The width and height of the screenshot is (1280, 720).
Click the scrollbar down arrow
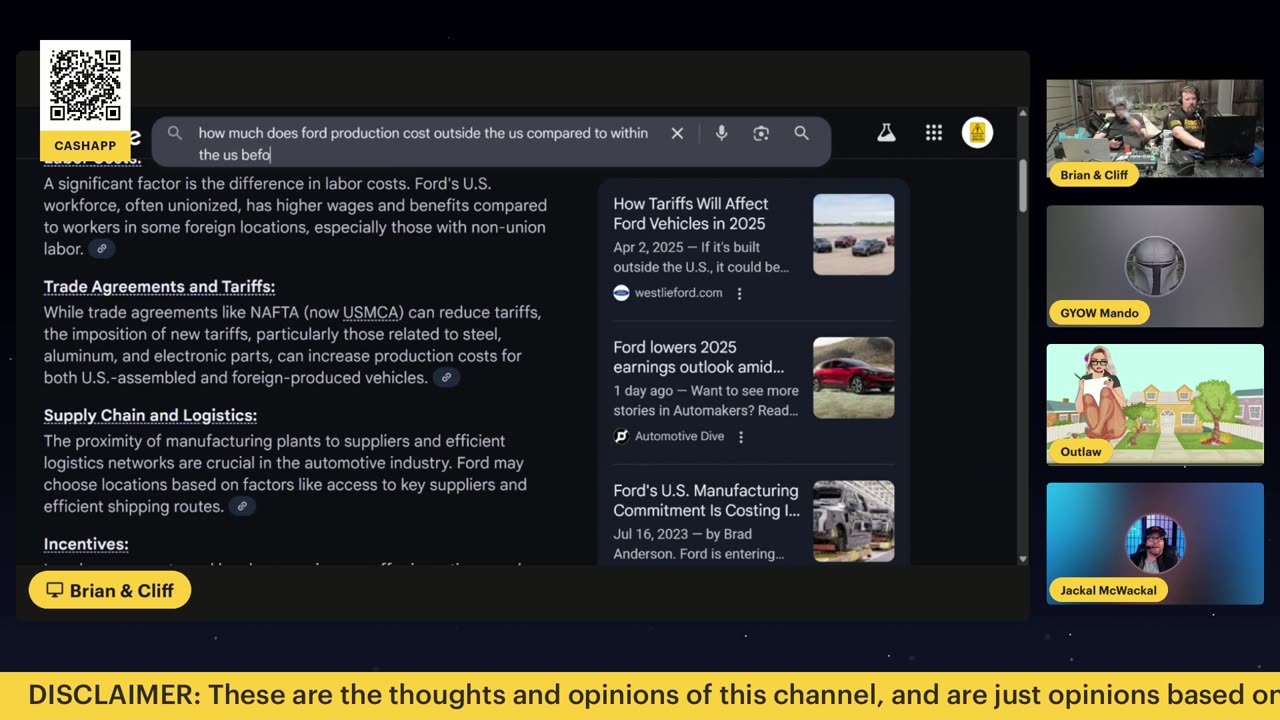(x=1022, y=559)
